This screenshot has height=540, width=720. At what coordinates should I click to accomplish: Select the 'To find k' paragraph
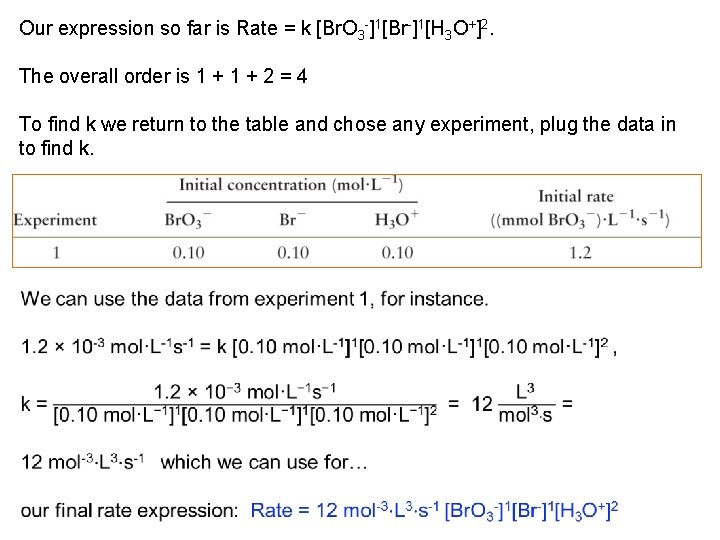tap(347, 135)
